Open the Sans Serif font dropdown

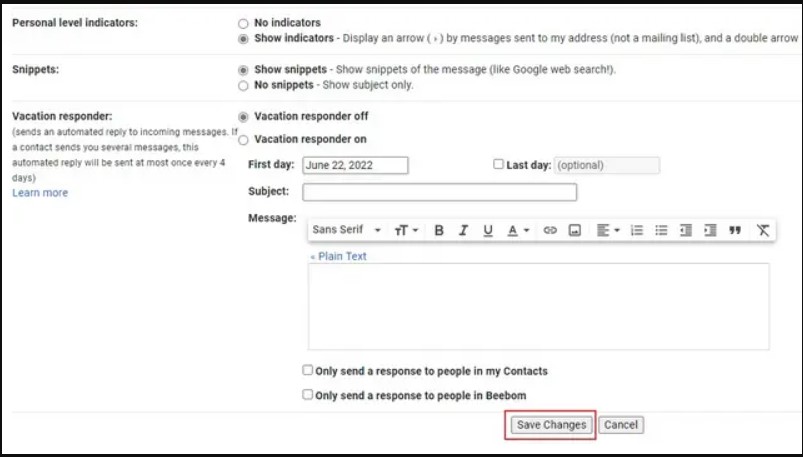coord(346,230)
